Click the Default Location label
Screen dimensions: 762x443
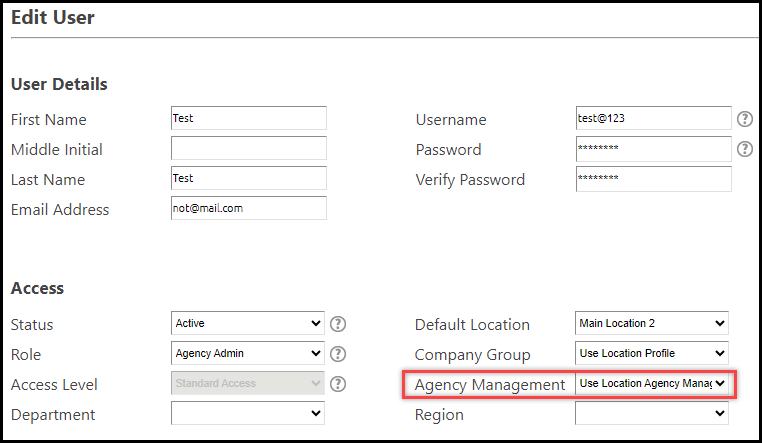point(472,324)
